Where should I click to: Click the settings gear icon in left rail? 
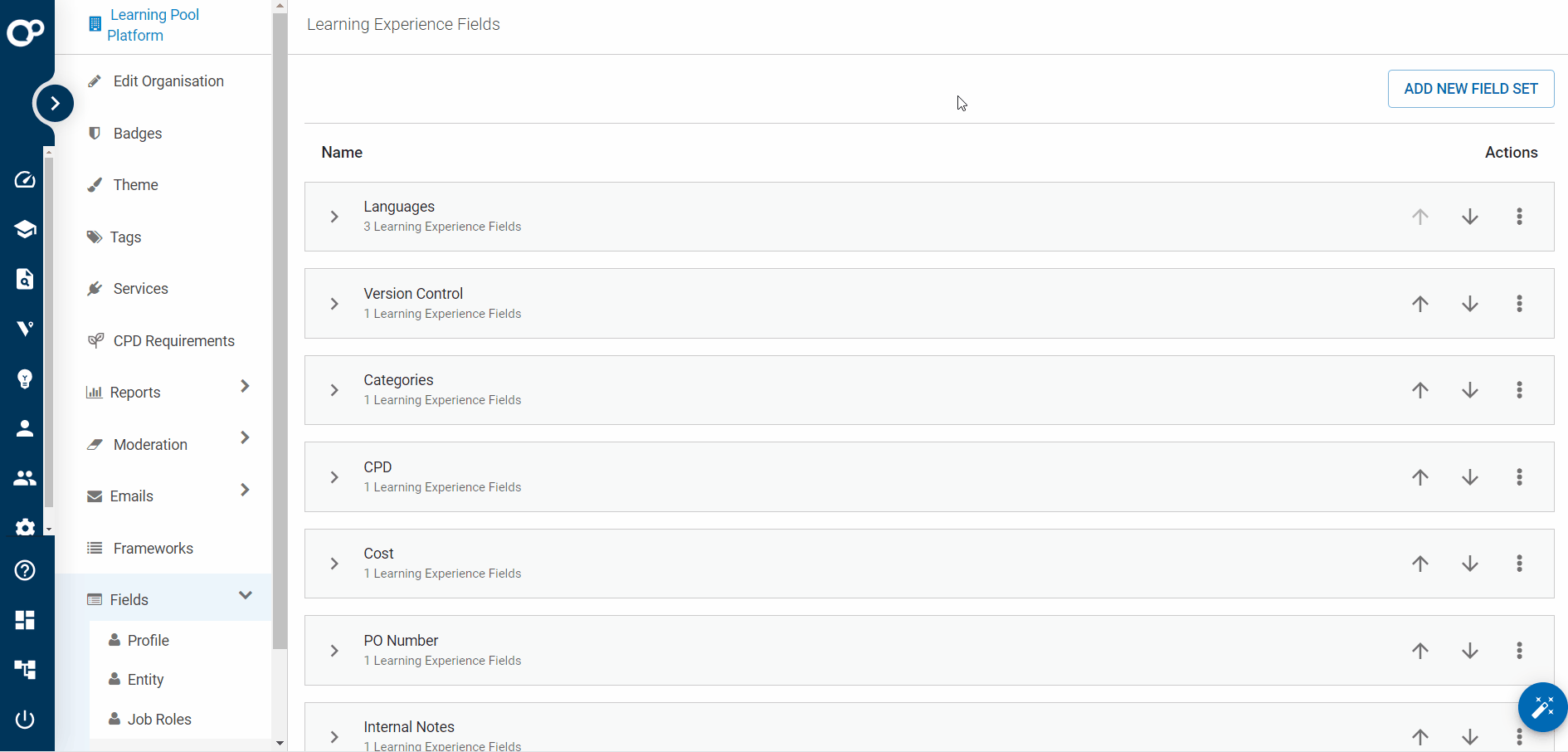25,527
